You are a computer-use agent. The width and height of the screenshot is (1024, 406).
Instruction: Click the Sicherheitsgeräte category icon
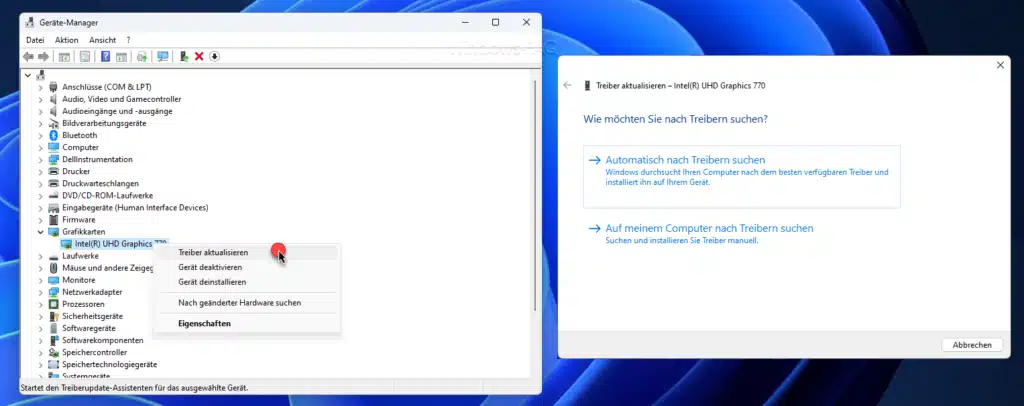pyautogui.click(x=54, y=317)
